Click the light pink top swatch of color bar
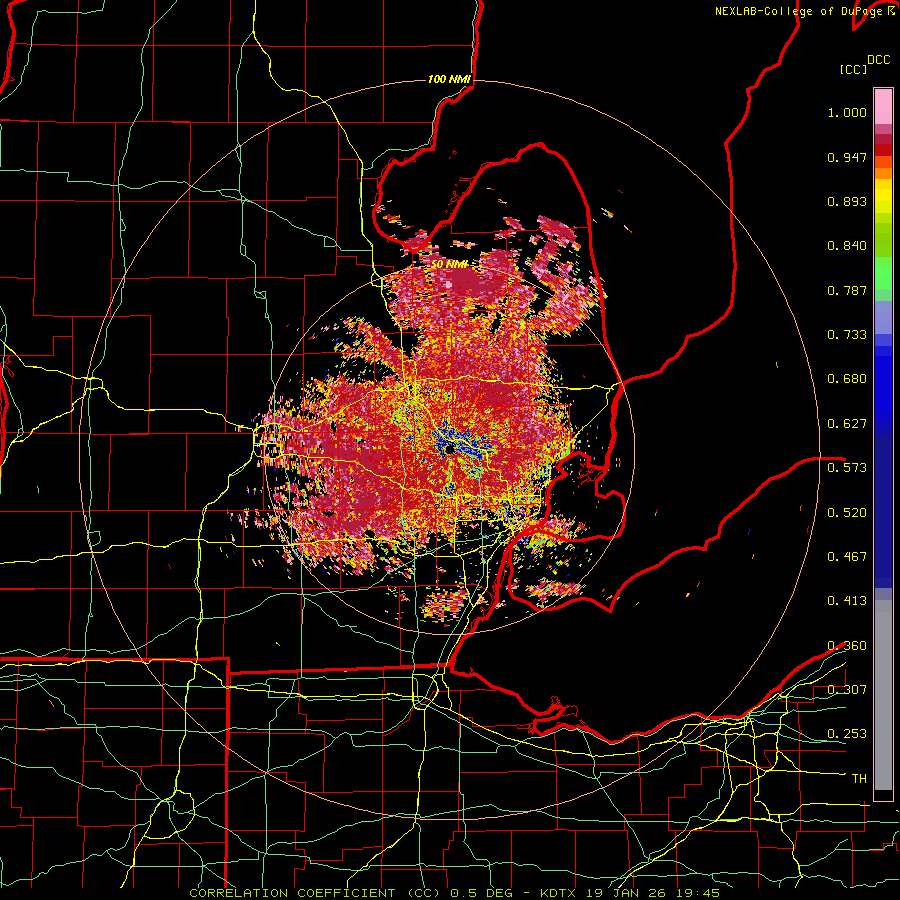Image resolution: width=900 pixels, height=900 pixels. 883,107
